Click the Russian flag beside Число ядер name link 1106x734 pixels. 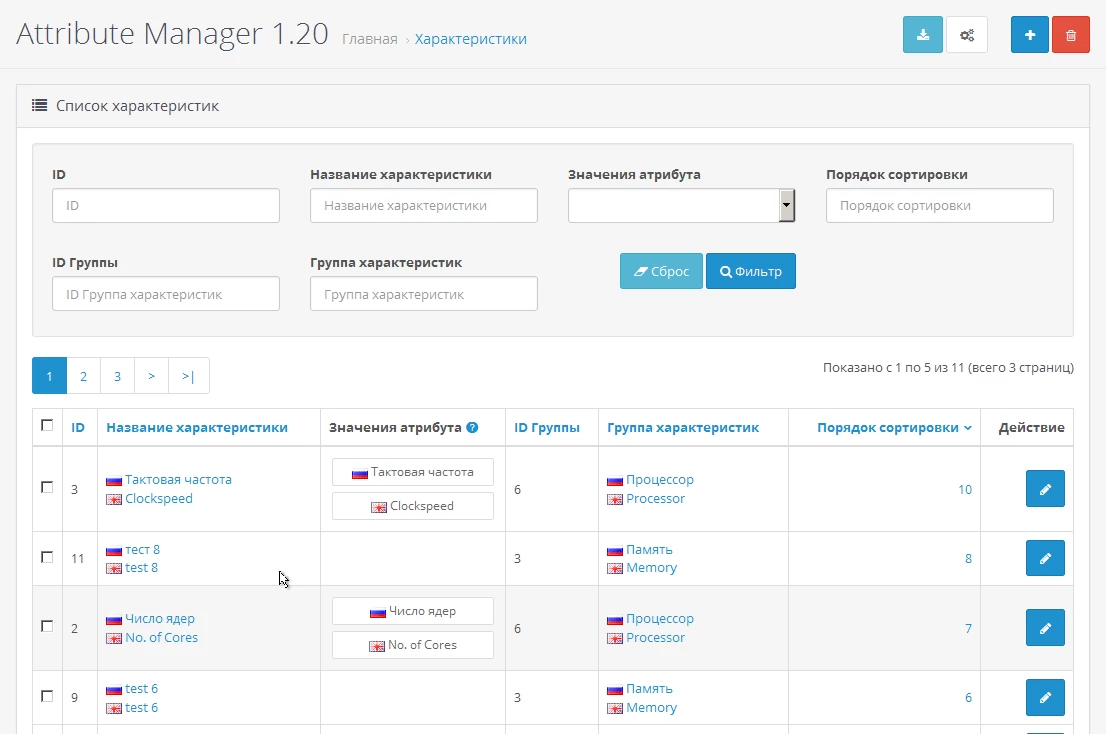click(114, 620)
